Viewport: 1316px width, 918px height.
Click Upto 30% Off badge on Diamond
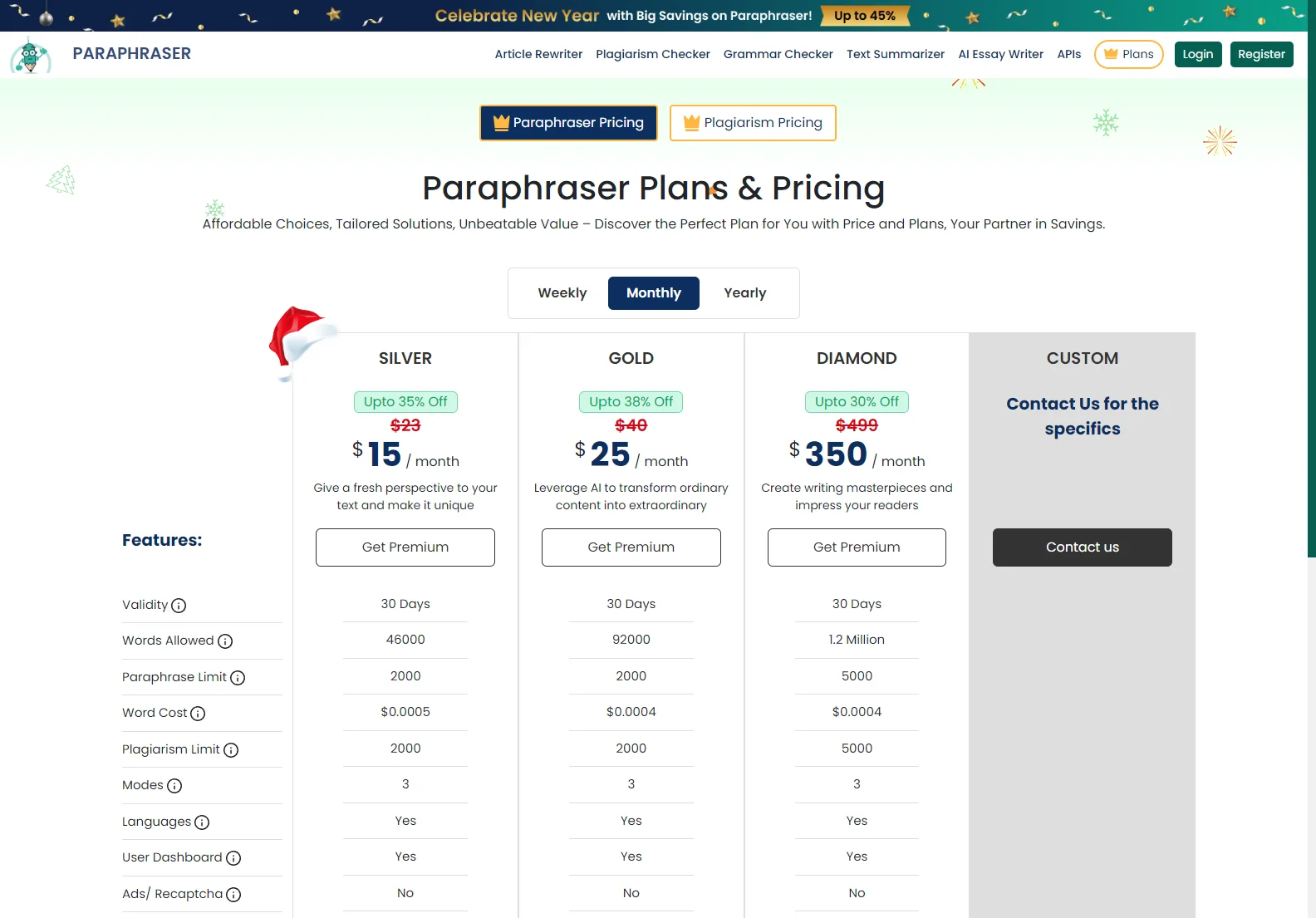[x=857, y=402]
